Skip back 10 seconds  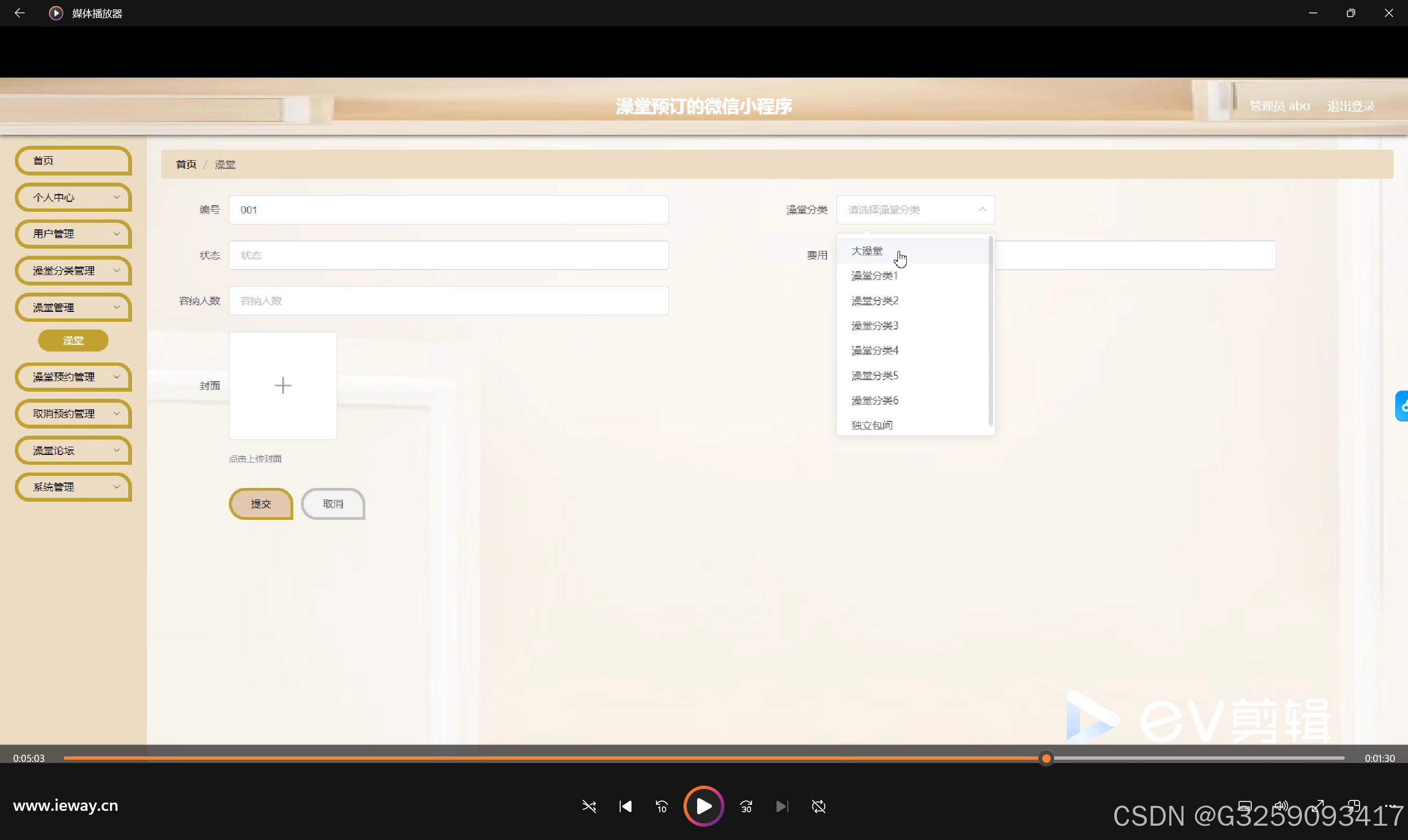click(661, 806)
